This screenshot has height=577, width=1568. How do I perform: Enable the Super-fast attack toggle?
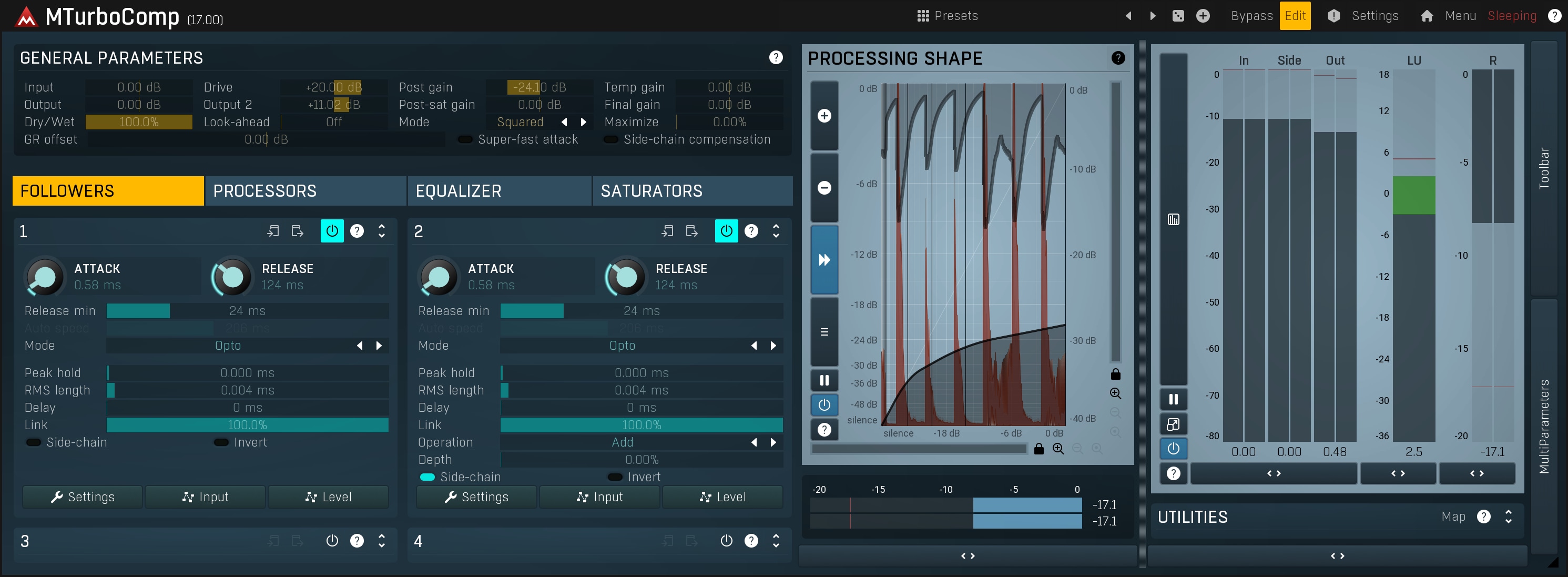(x=465, y=139)
